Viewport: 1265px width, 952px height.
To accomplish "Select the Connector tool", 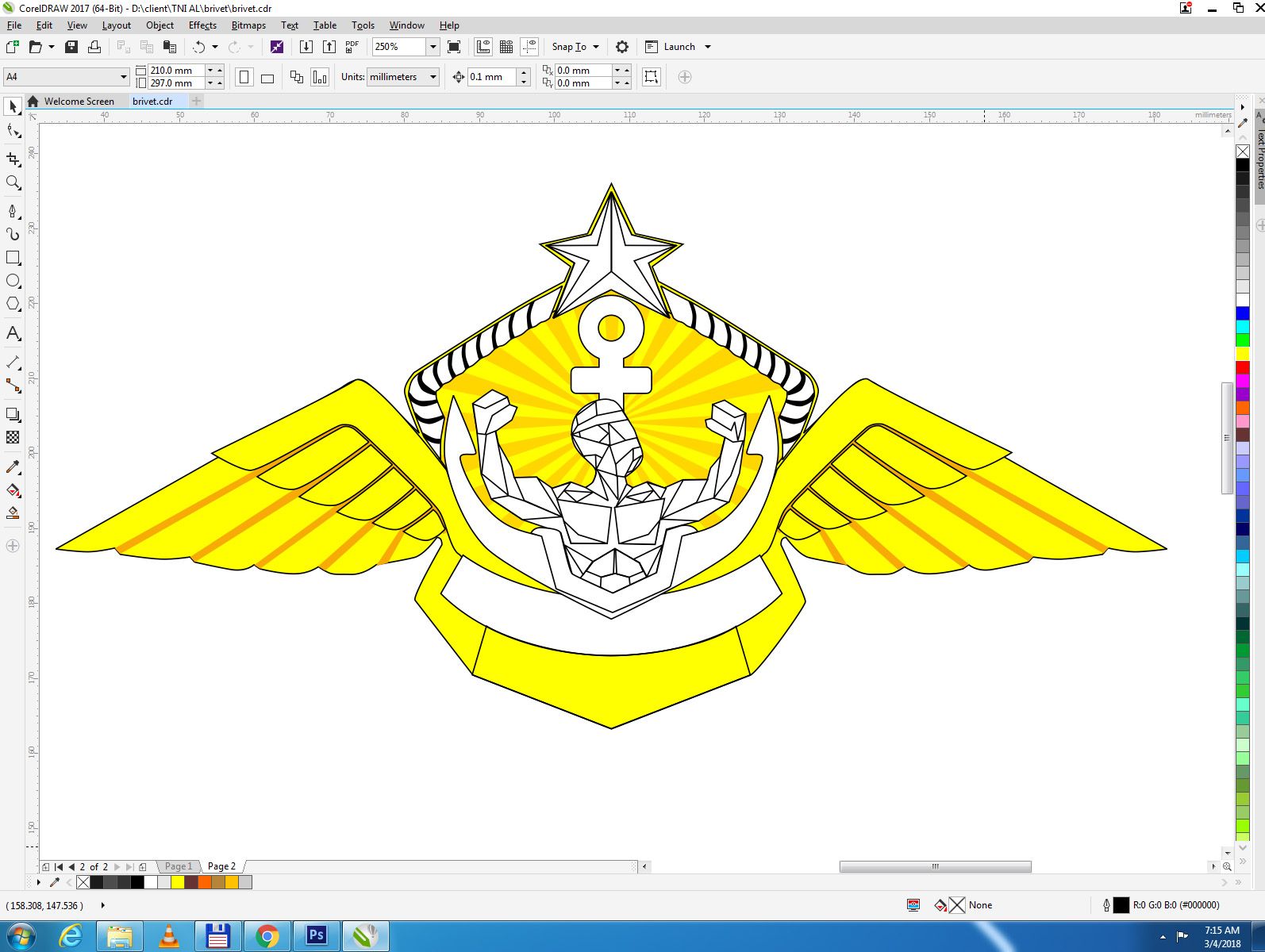I will coord(13,386).
